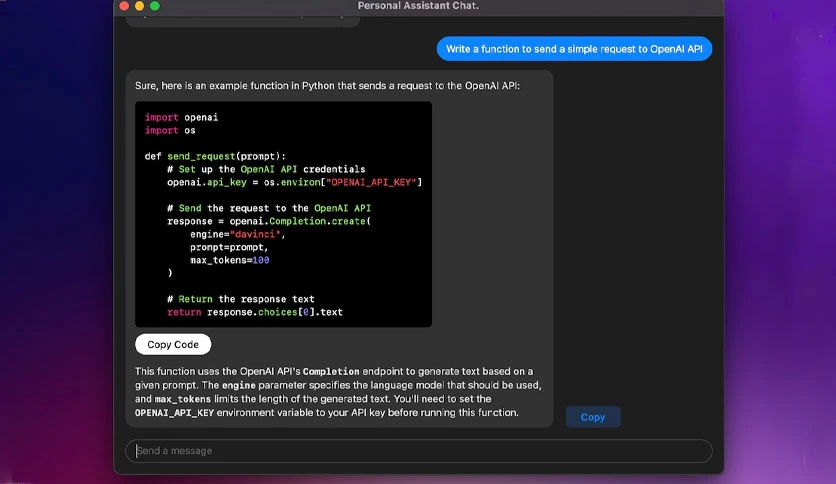Click the 'import openai' code line
The height and width of the screenshot is (484, 836).
coord(181,117)
